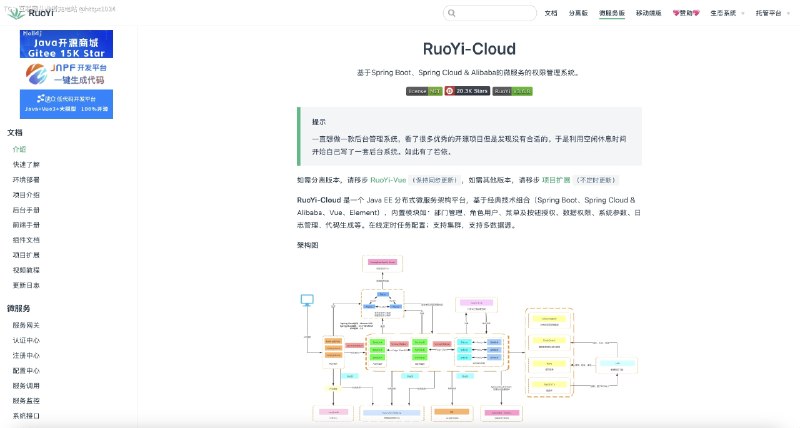This screenshot has height=428, width=800.
Task: Click the 20.3K Stars Gitee badge
Action: [467, 91]
